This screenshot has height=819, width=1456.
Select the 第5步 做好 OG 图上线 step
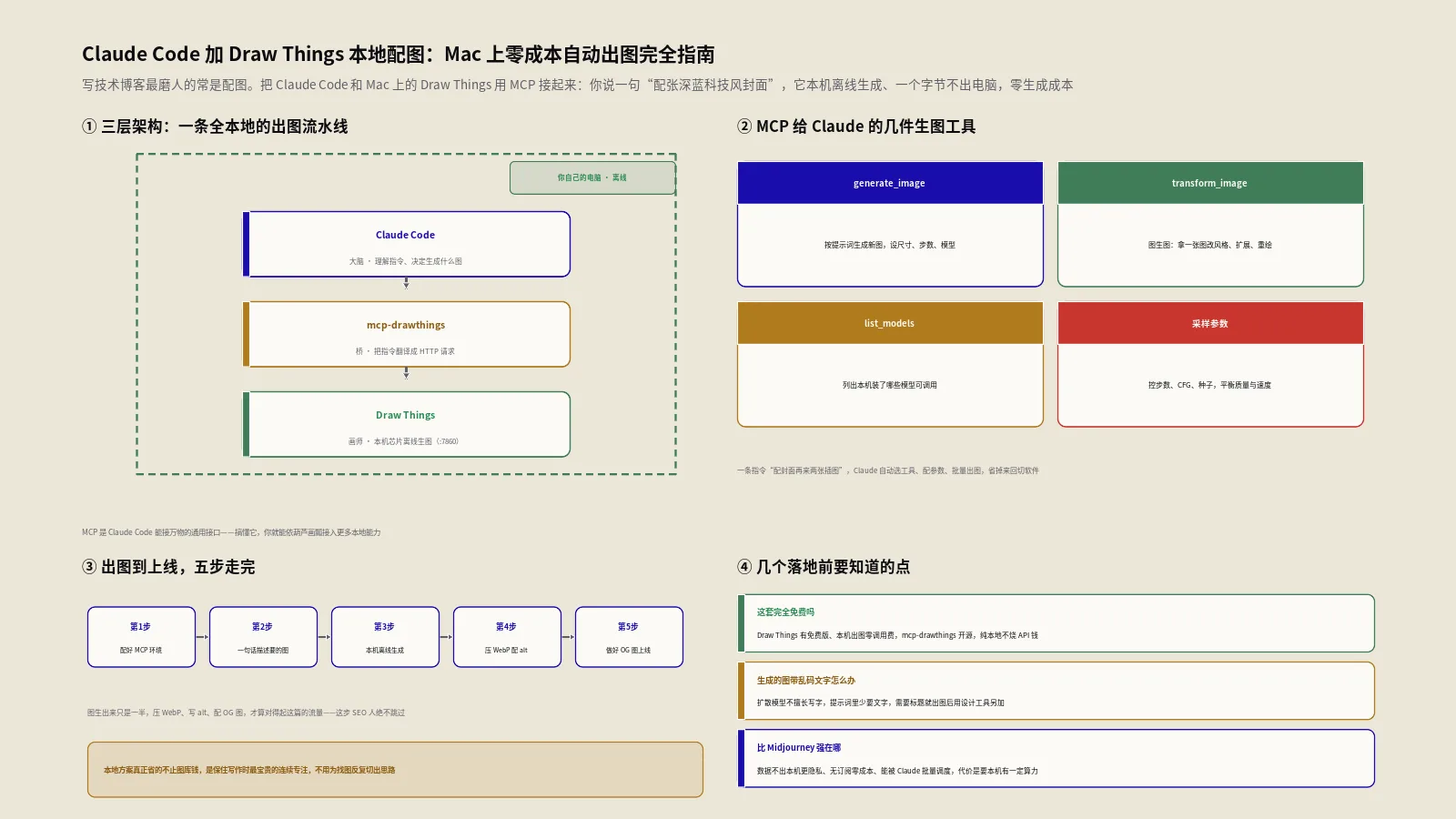click(x=629, y=637)
